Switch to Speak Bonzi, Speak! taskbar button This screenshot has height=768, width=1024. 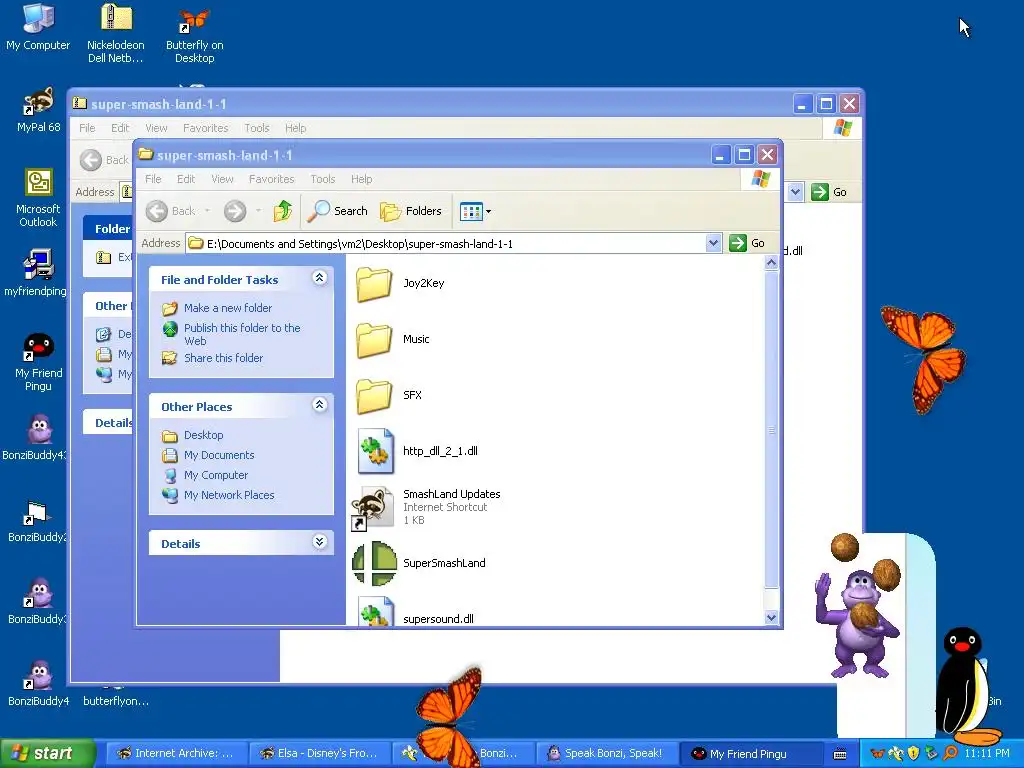(605, 753)
